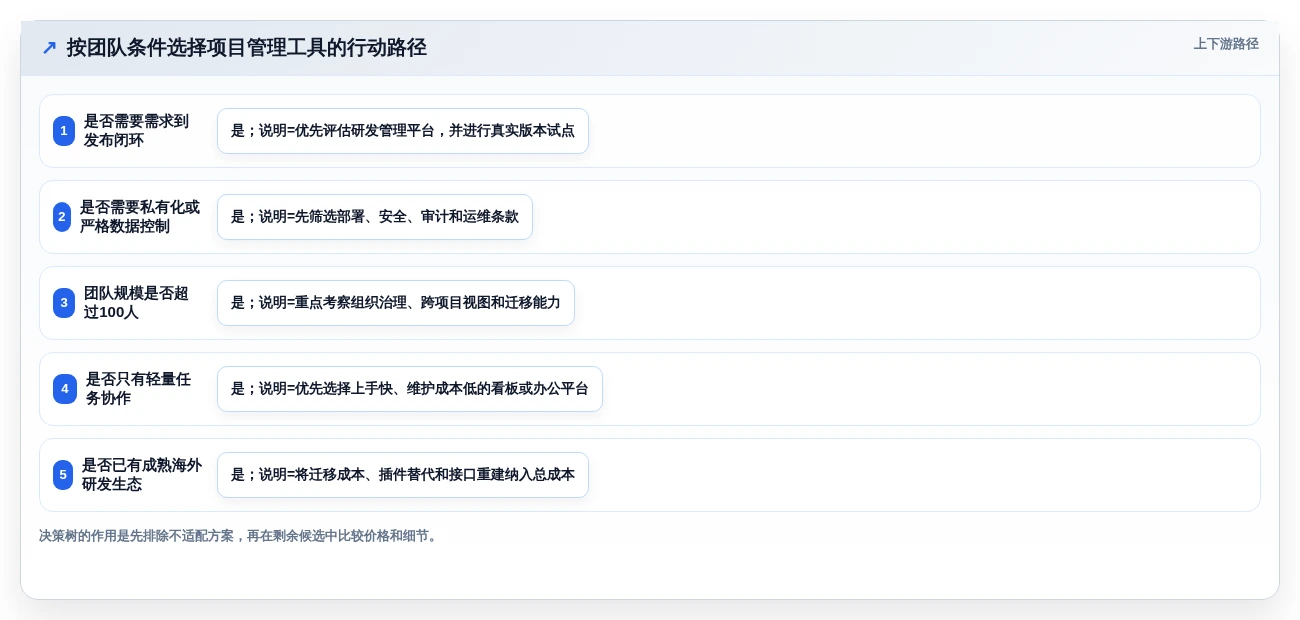1300x620 pixels.
Task: Select question 是否已有成熟海外研发生态
Action: tap(142, 475)
